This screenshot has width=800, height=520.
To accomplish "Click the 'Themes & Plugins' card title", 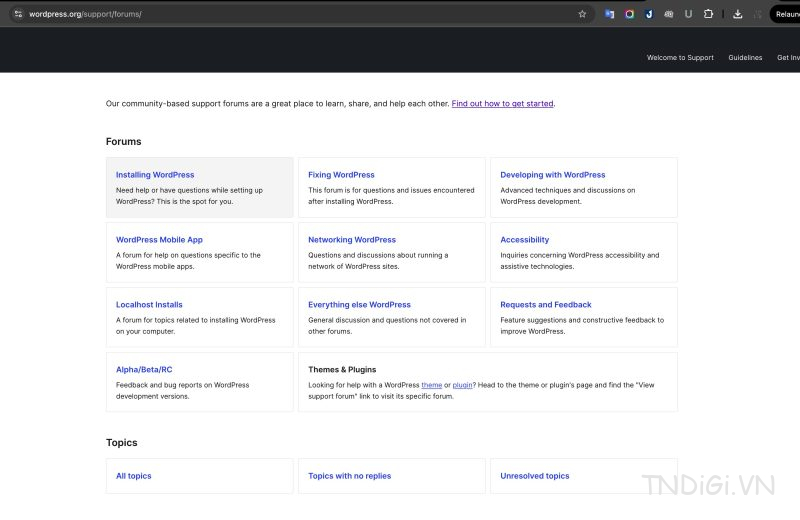I will coord(342,369).
